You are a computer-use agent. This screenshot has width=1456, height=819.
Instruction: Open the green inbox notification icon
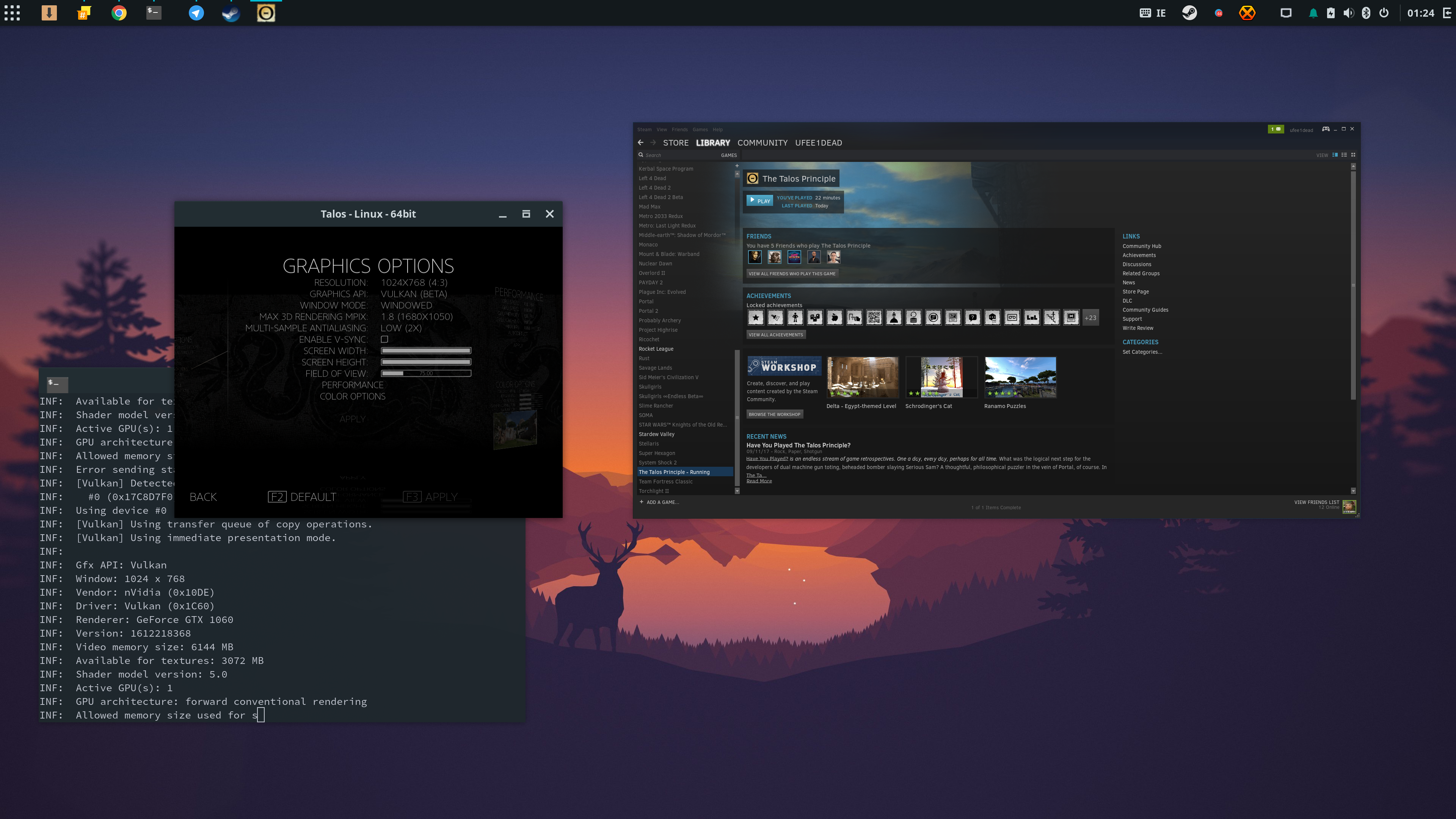[x=1276, y=129]
